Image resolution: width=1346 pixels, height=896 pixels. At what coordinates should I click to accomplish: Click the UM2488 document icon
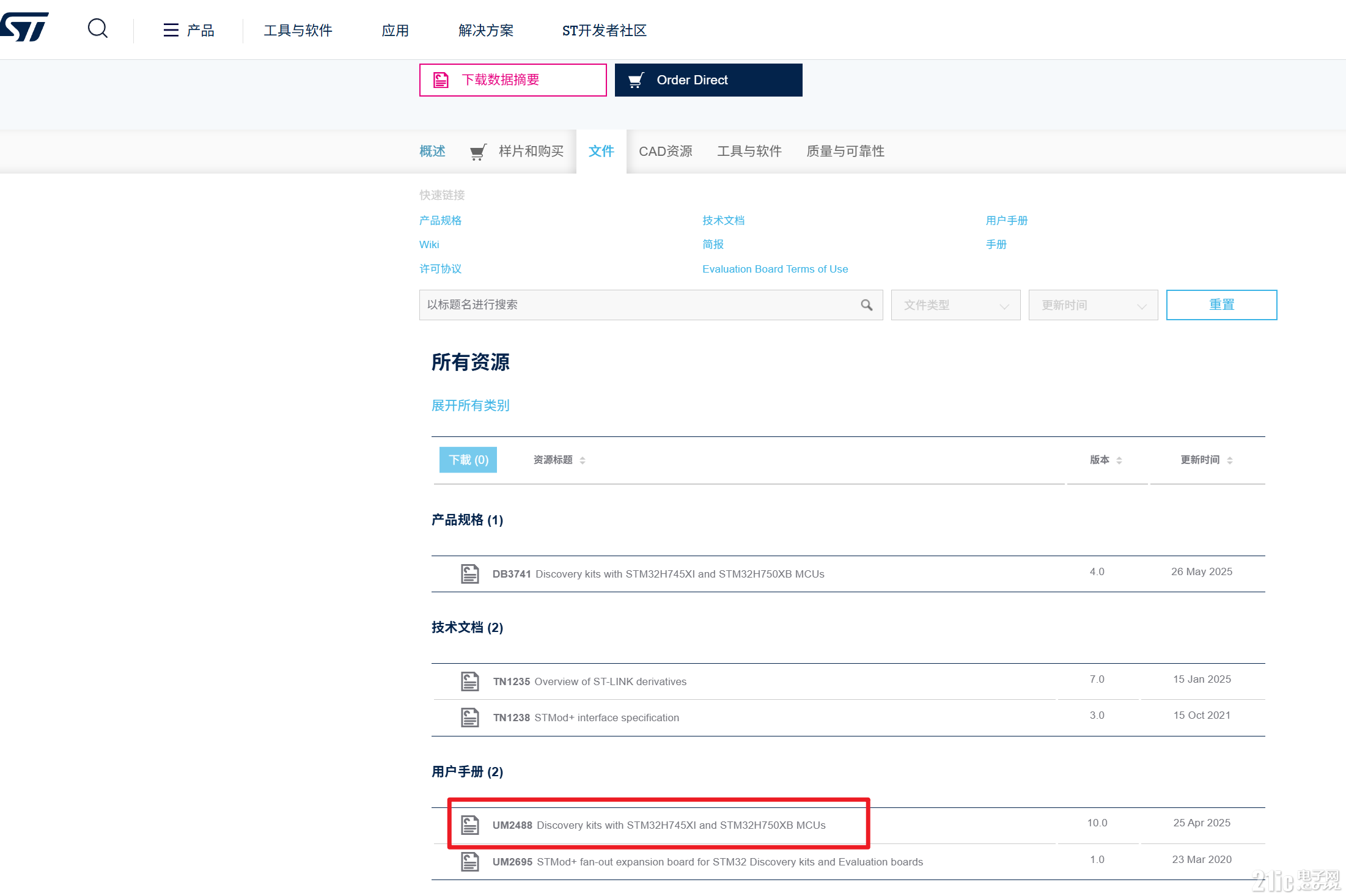(470, 825)
